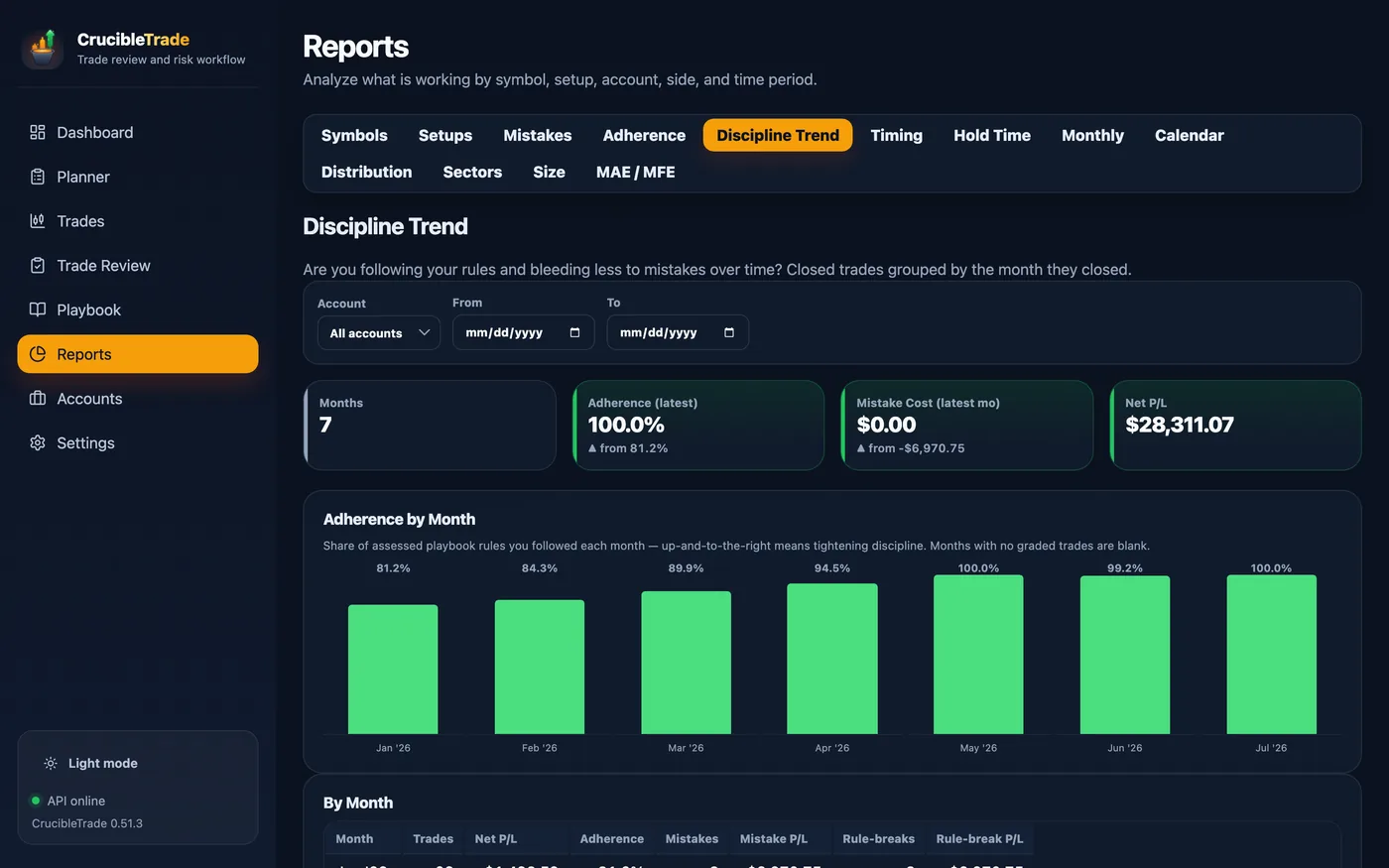Click the Mistakes column header in table
The height and width of the screenshot is (868, 1389).
pyautogui.click(x=692, y=839)
